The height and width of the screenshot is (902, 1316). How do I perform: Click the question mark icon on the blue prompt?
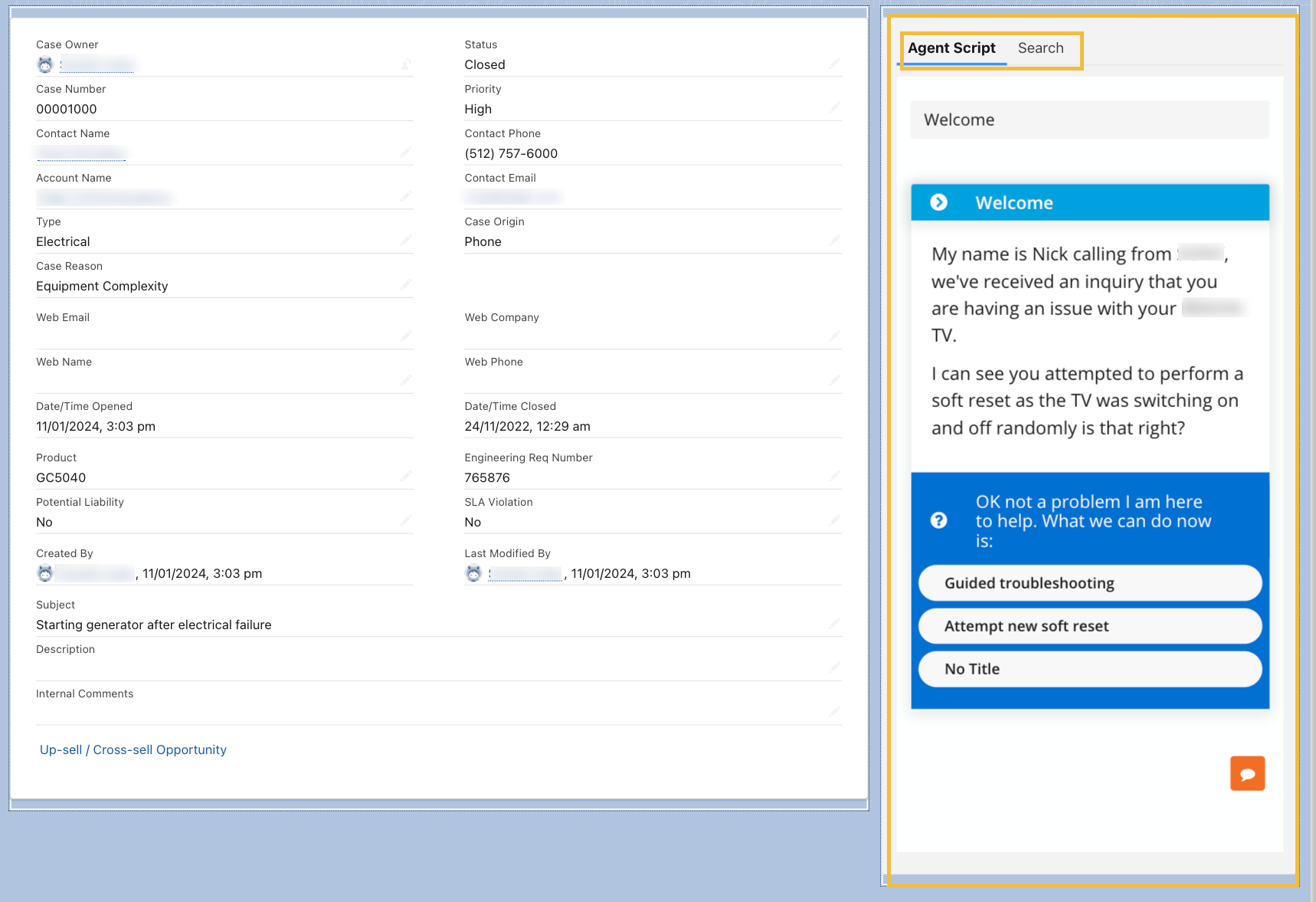940,520
